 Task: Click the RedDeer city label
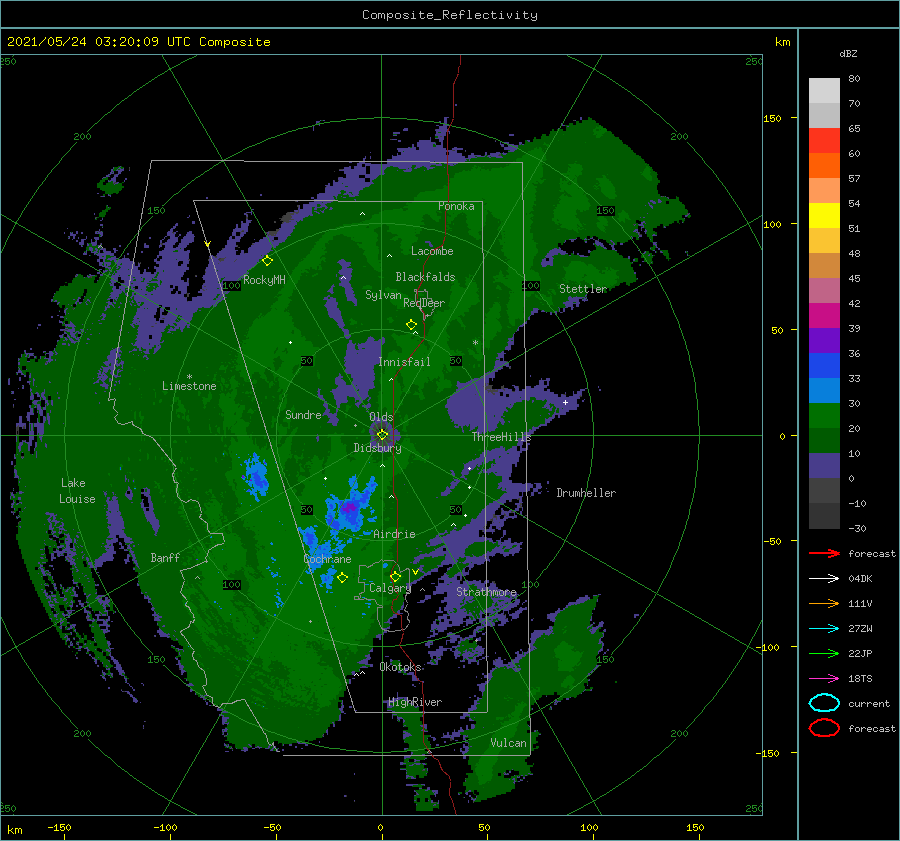(x=424, y=303)
